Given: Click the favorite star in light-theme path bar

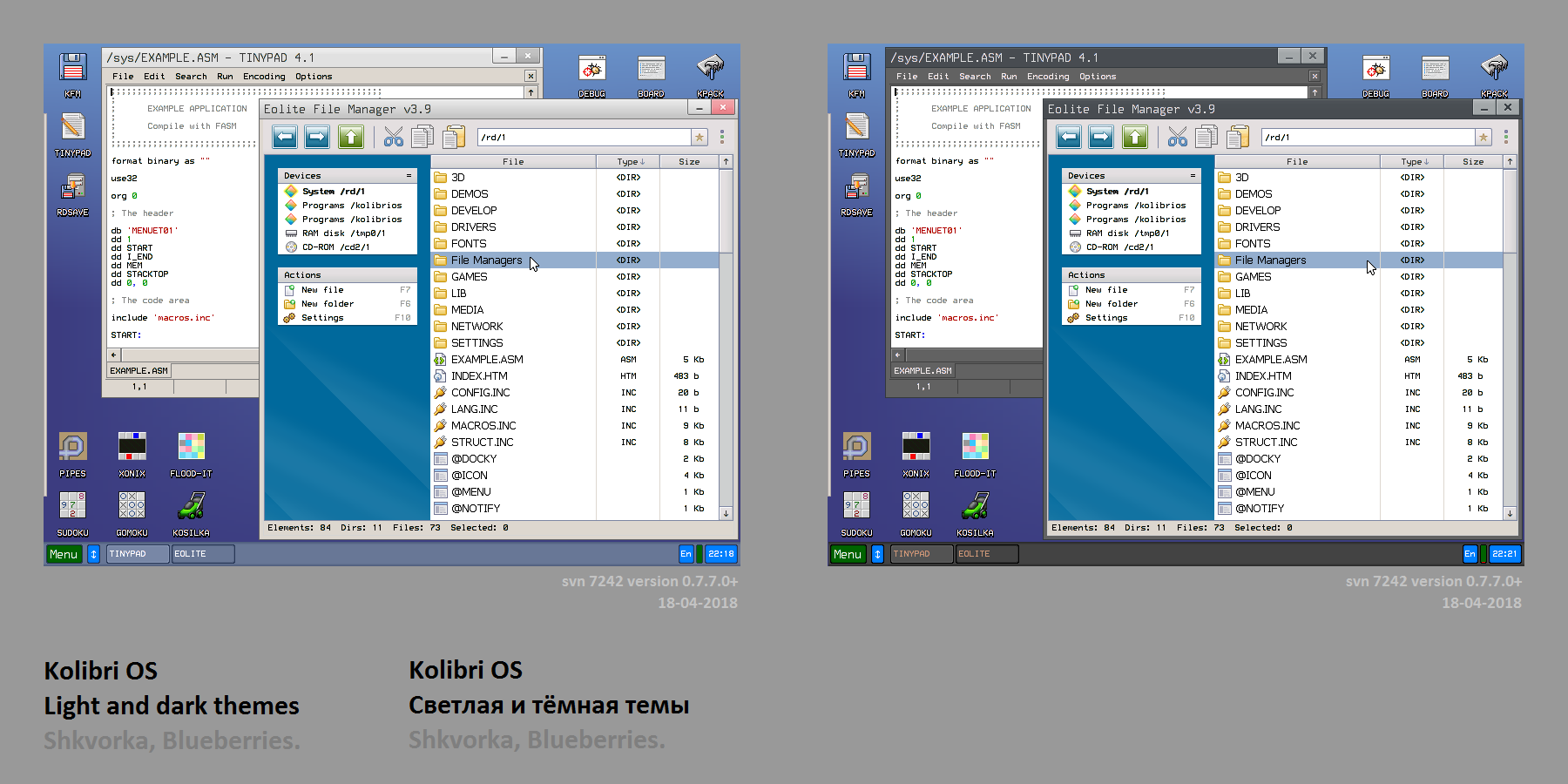Looking at the screenshot, I should [700, 138].
